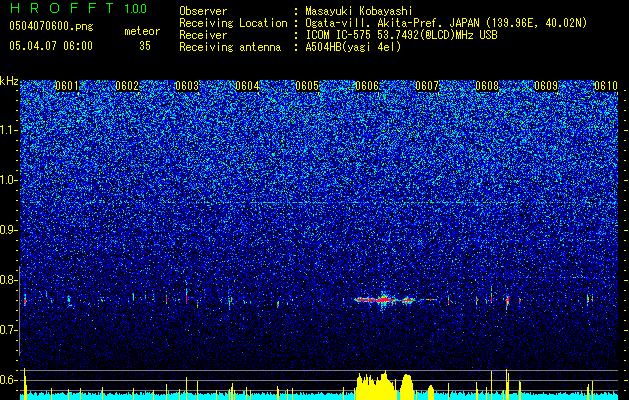Click the 0605 time marker
This screenshot has height=400, width=629.
click(307, 86)
